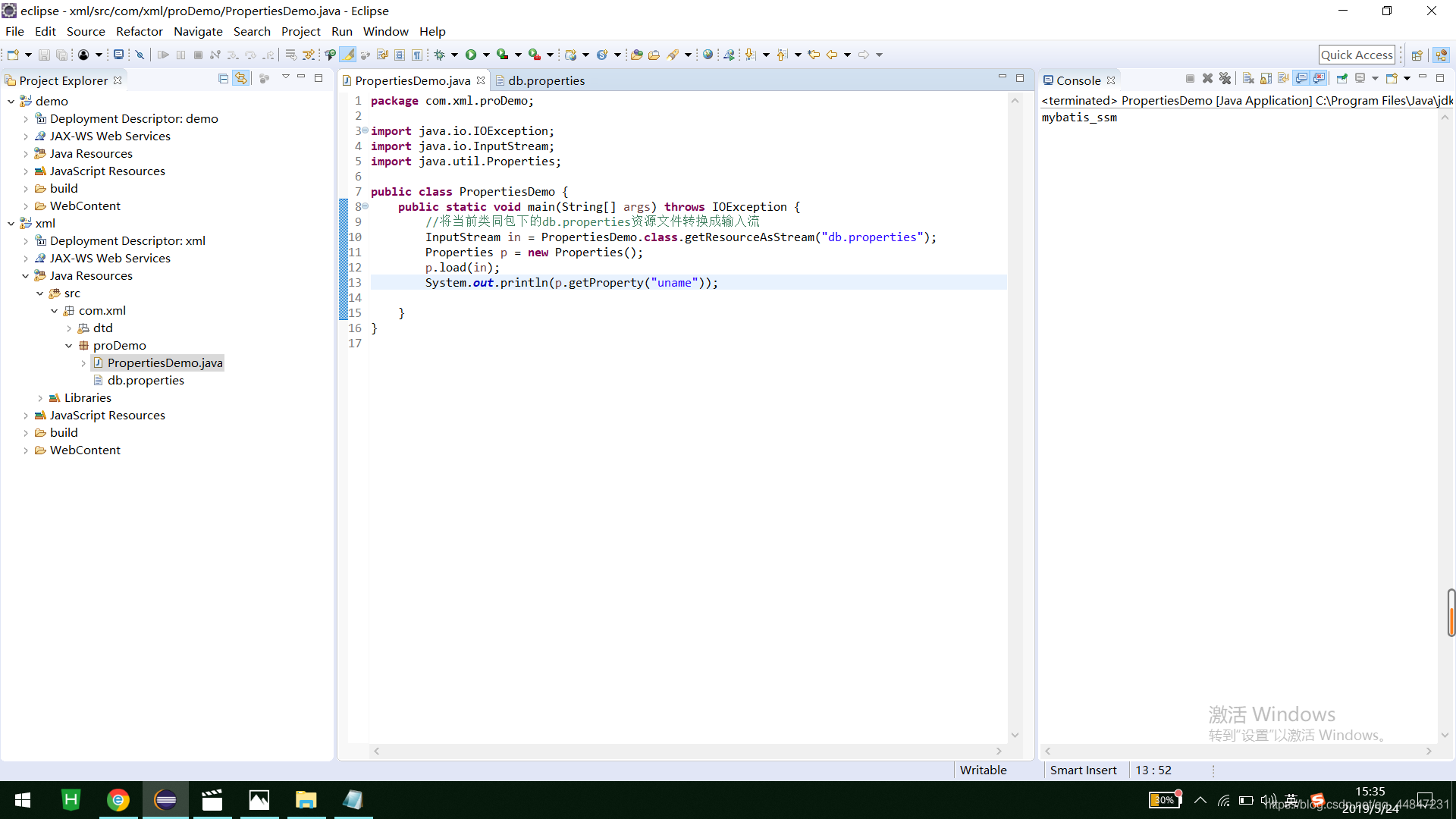This screenshot has height=819, width=1456.
Task: Click the volume icon in system tray
Action: click(1268, 800)
